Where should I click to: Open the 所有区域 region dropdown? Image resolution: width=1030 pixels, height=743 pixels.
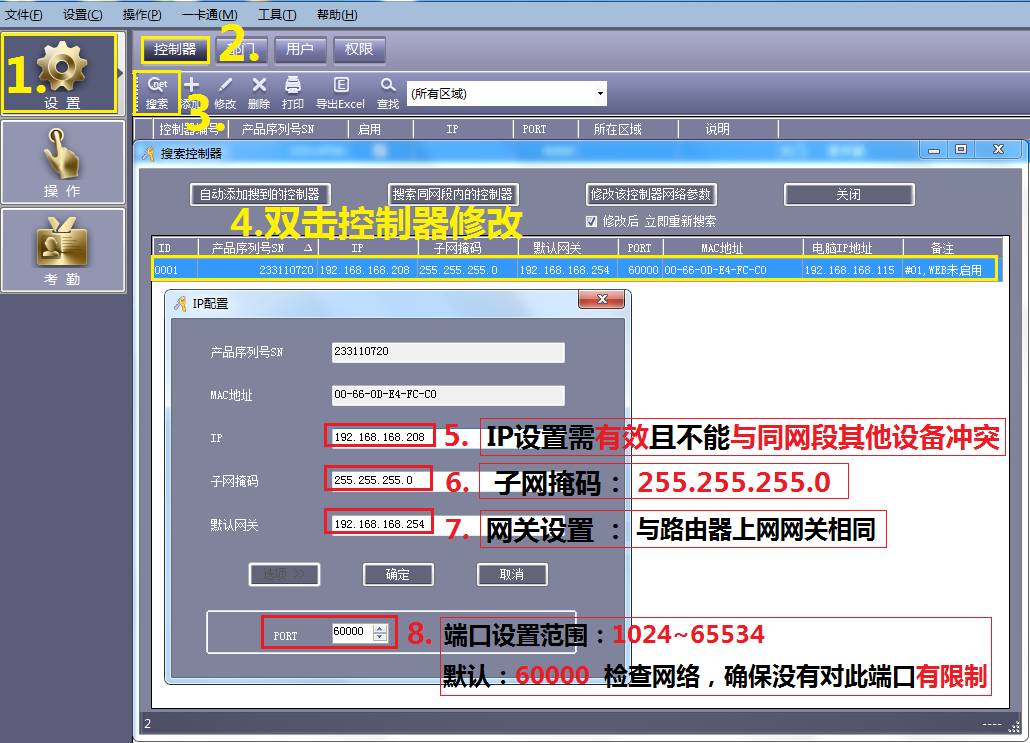point(598,92)
